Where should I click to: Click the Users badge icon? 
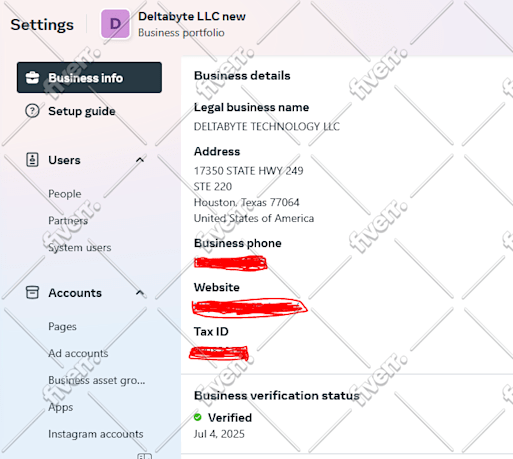pyautogui.click(x=32, y=160)
